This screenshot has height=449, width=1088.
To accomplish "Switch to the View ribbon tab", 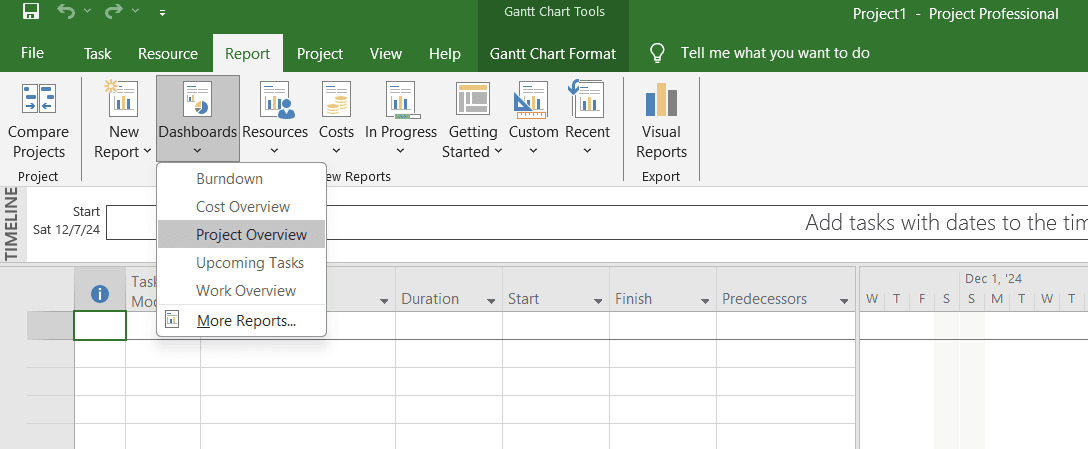I will 386,53.
